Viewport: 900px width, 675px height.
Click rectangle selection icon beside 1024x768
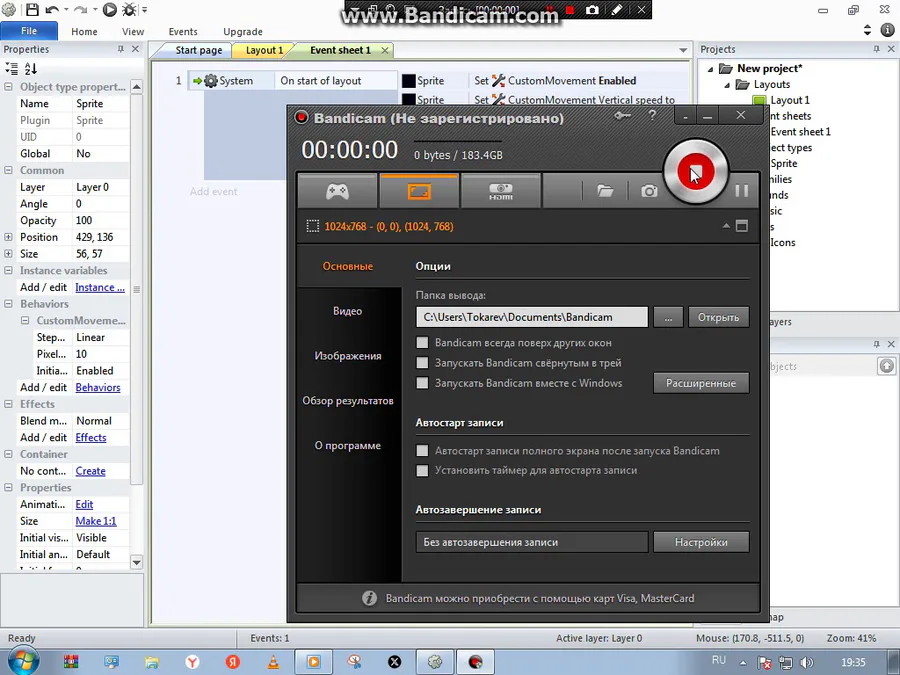(313, 226)
